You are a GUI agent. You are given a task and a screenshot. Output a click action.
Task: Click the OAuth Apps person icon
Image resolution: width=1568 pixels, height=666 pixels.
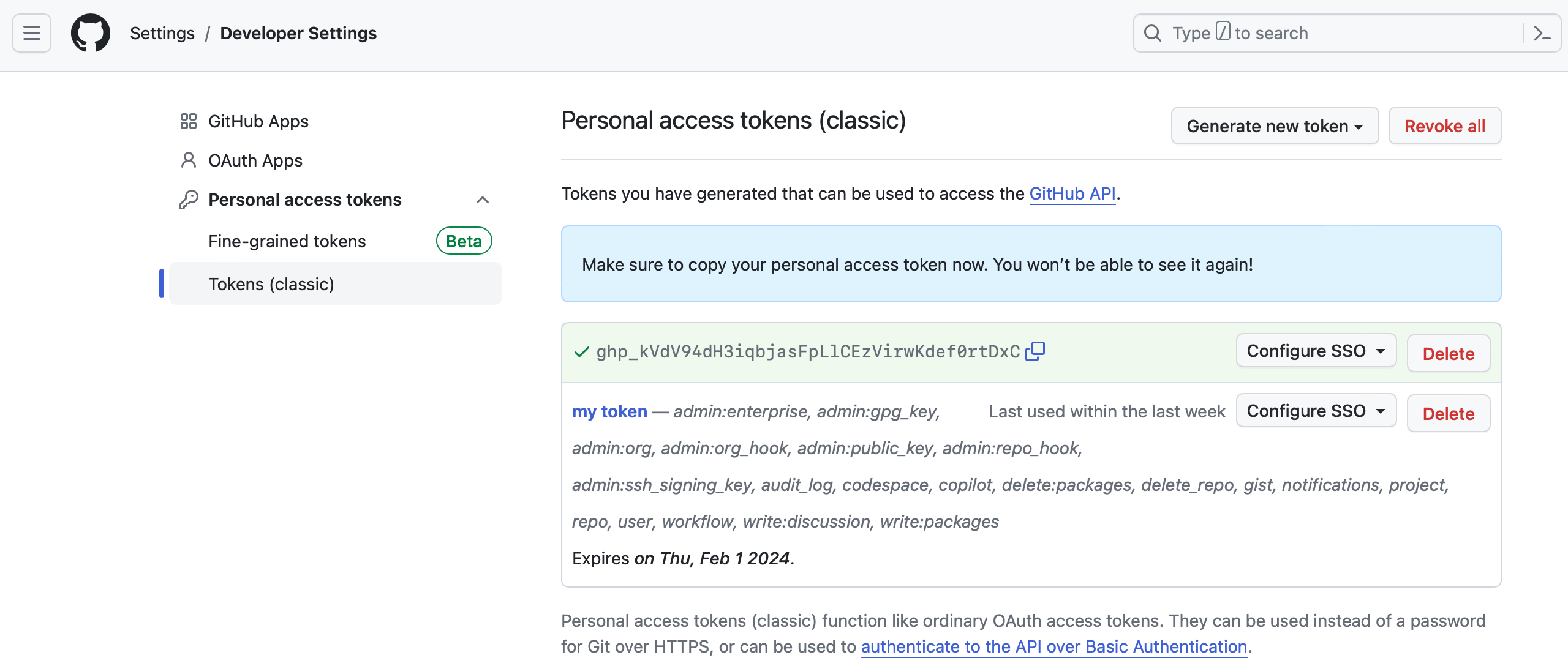188,160
